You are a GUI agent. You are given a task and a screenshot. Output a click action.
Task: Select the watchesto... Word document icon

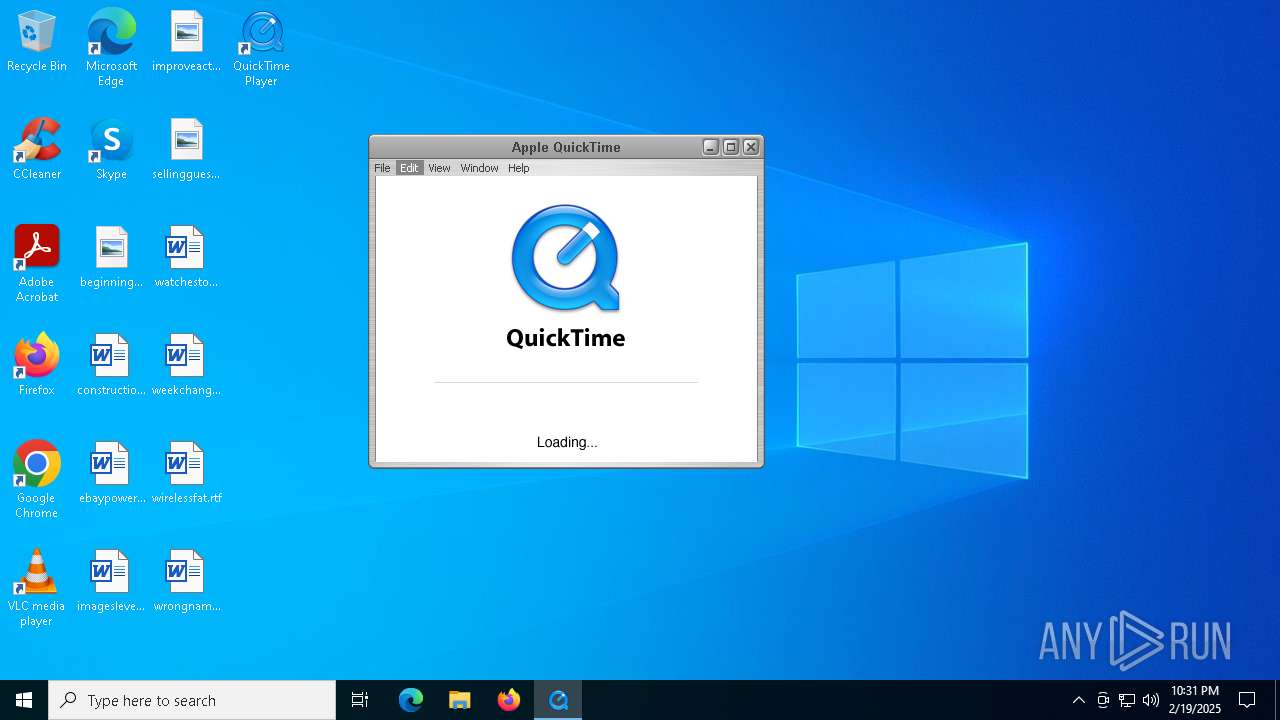[x=186, y=258]
